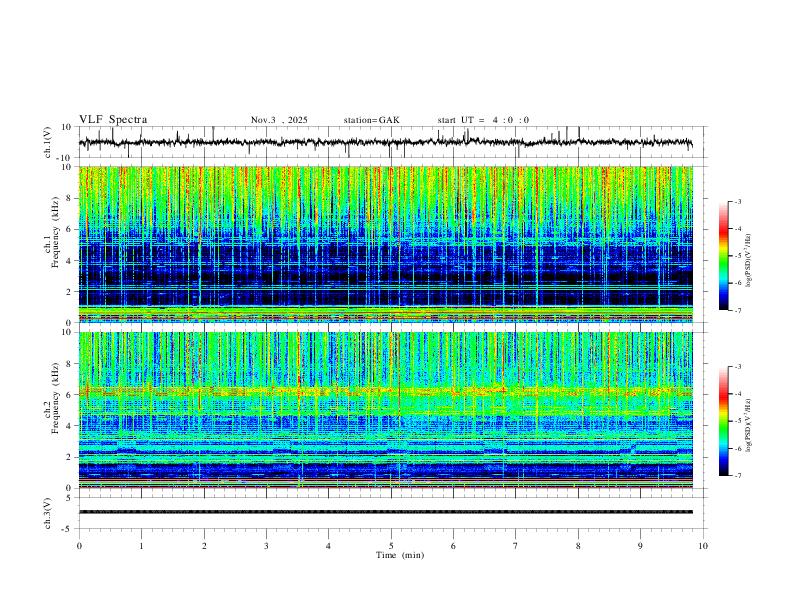Select the Time (min) axis label
This screenshot has width=792, height=612.
coord(400,555)
